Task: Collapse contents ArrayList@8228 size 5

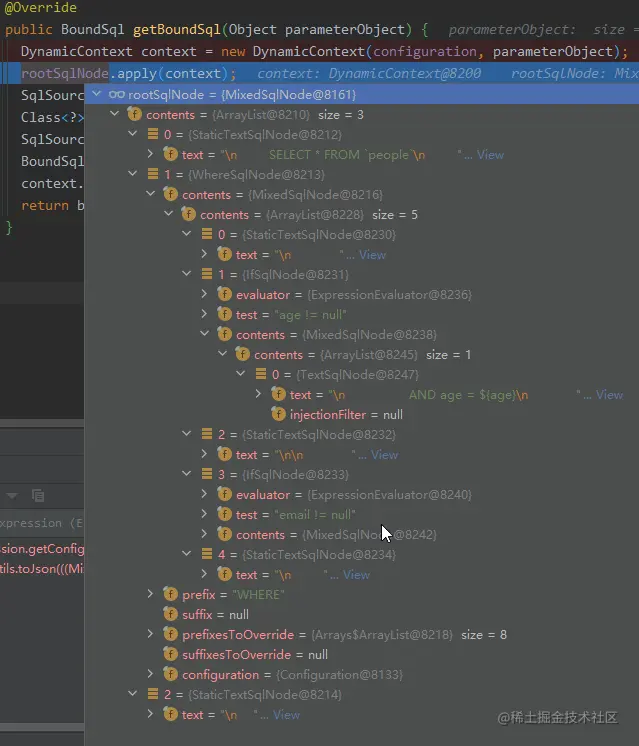Action: pyautogui.click(x=169, y=214)
